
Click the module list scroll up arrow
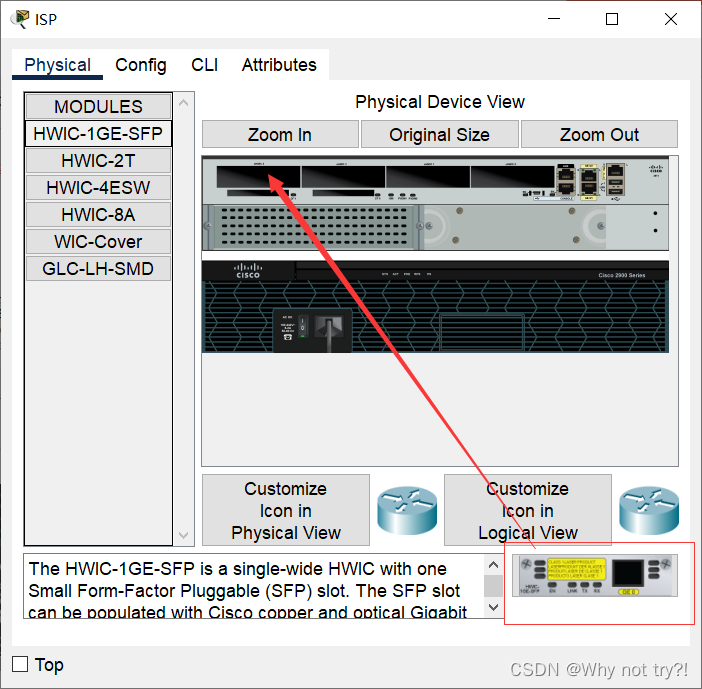183,103
